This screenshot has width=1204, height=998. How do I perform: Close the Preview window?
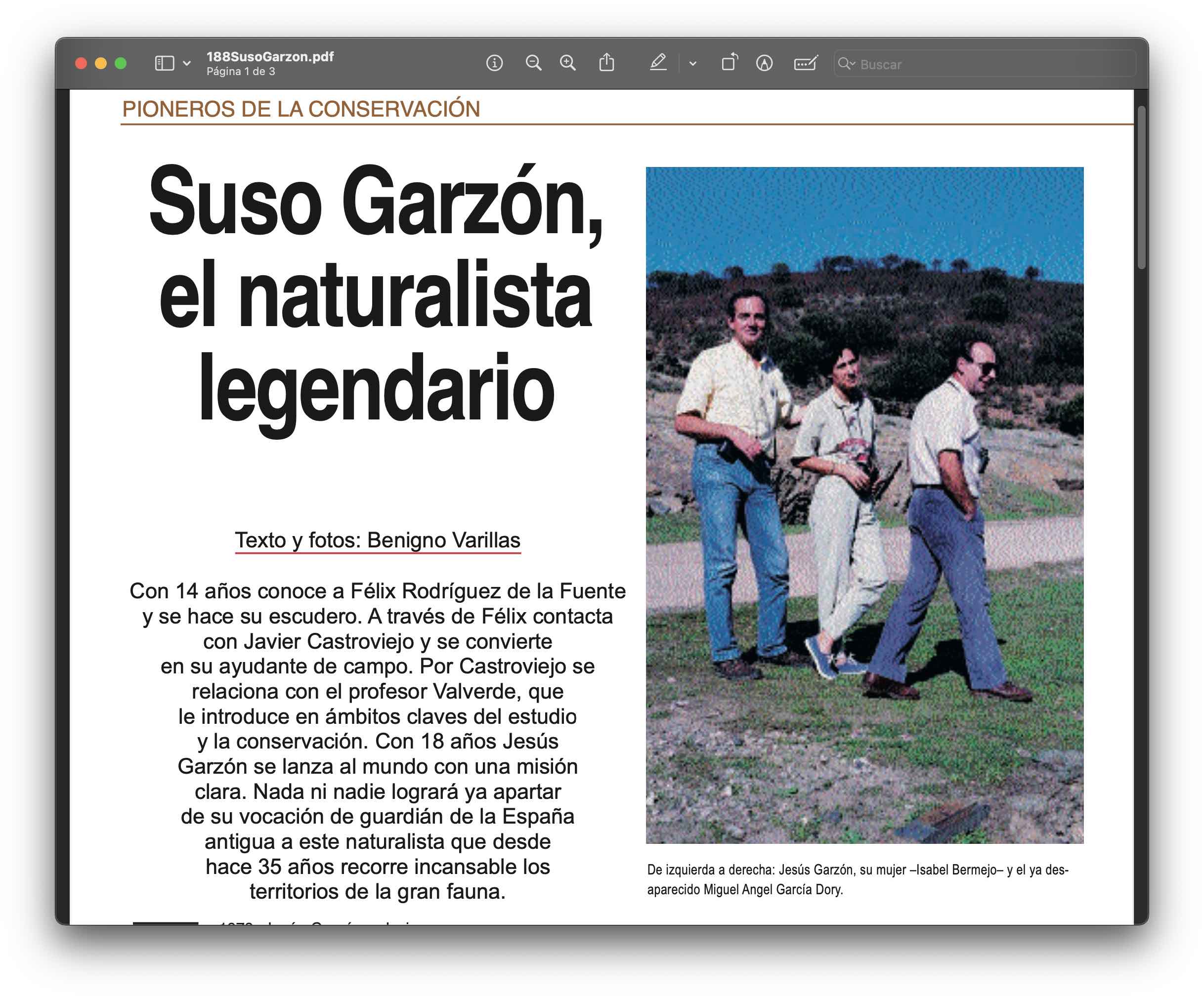pyautogui.click(x=82, y=63)
